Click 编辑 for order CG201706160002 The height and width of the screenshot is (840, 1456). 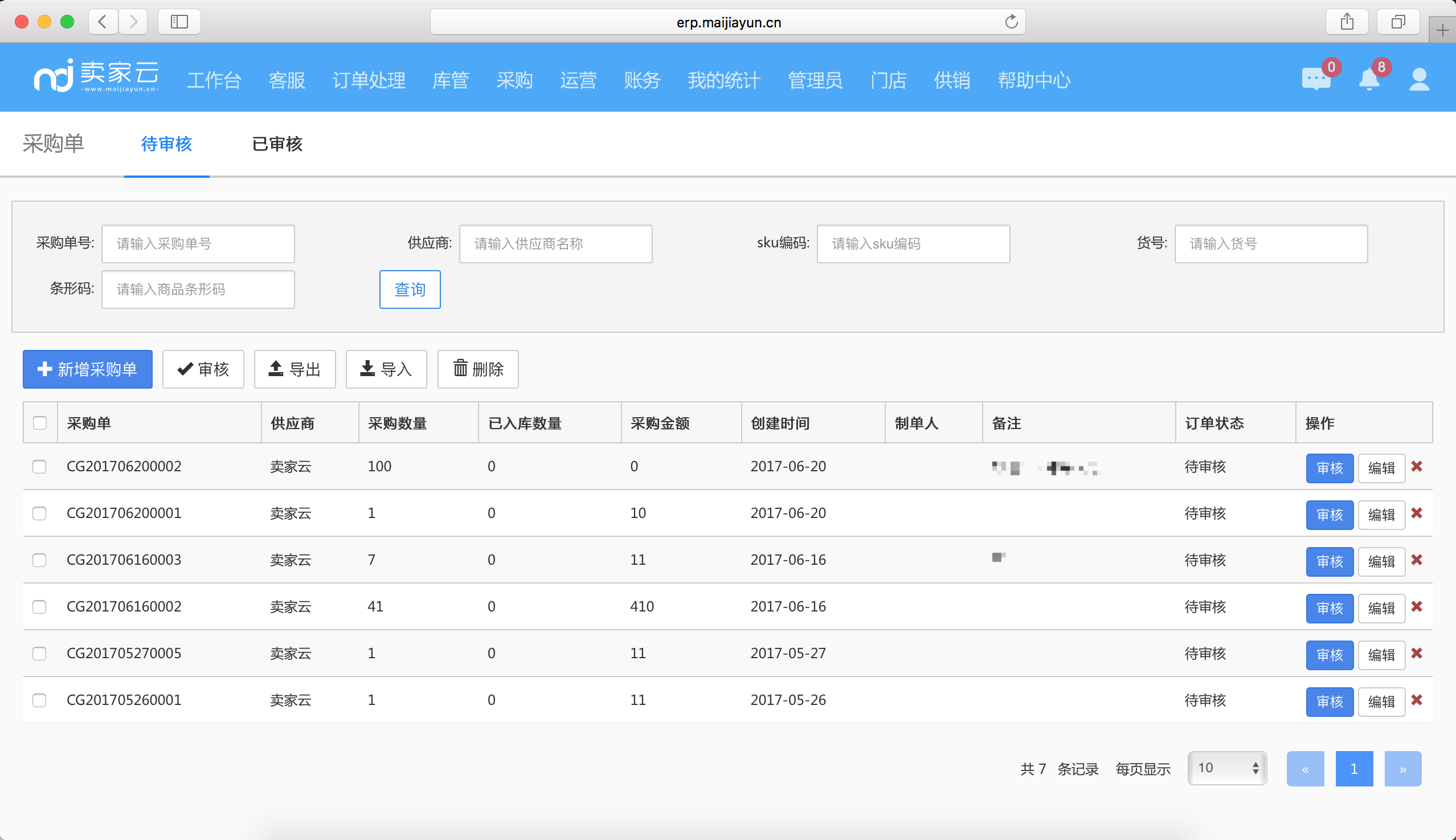point(1381,608)
